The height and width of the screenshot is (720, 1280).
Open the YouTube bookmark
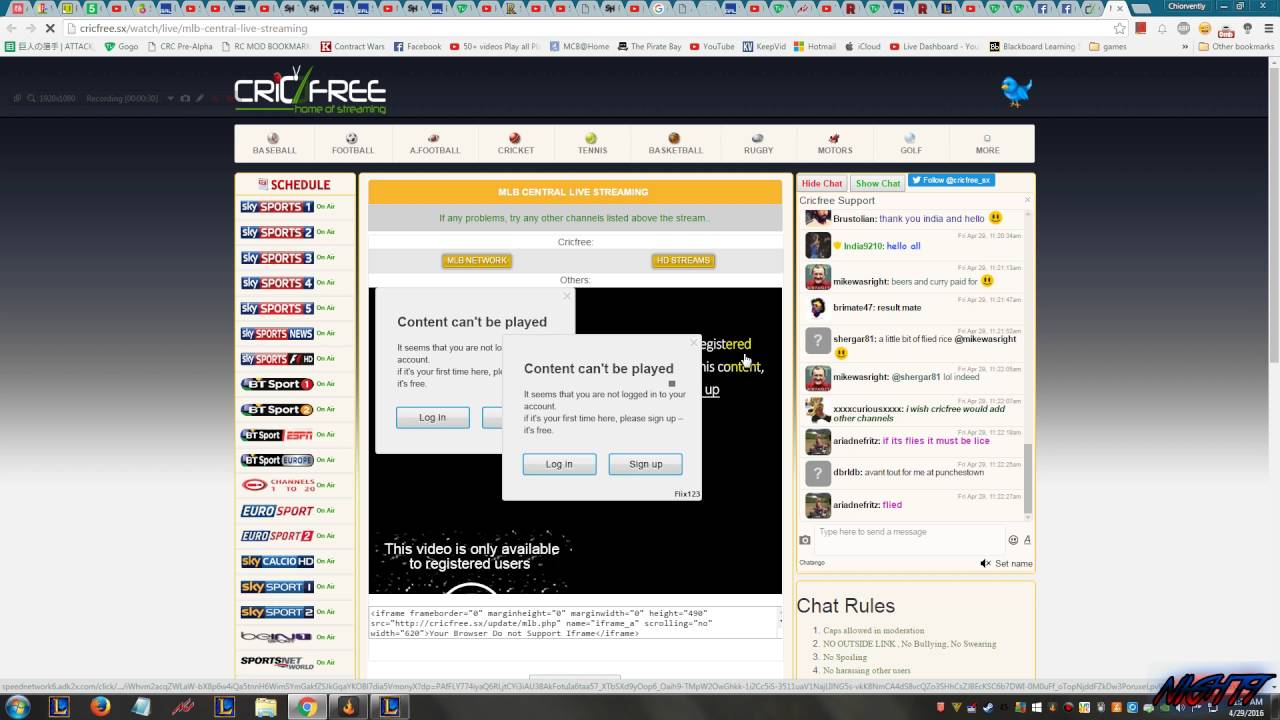pos(711,46)
